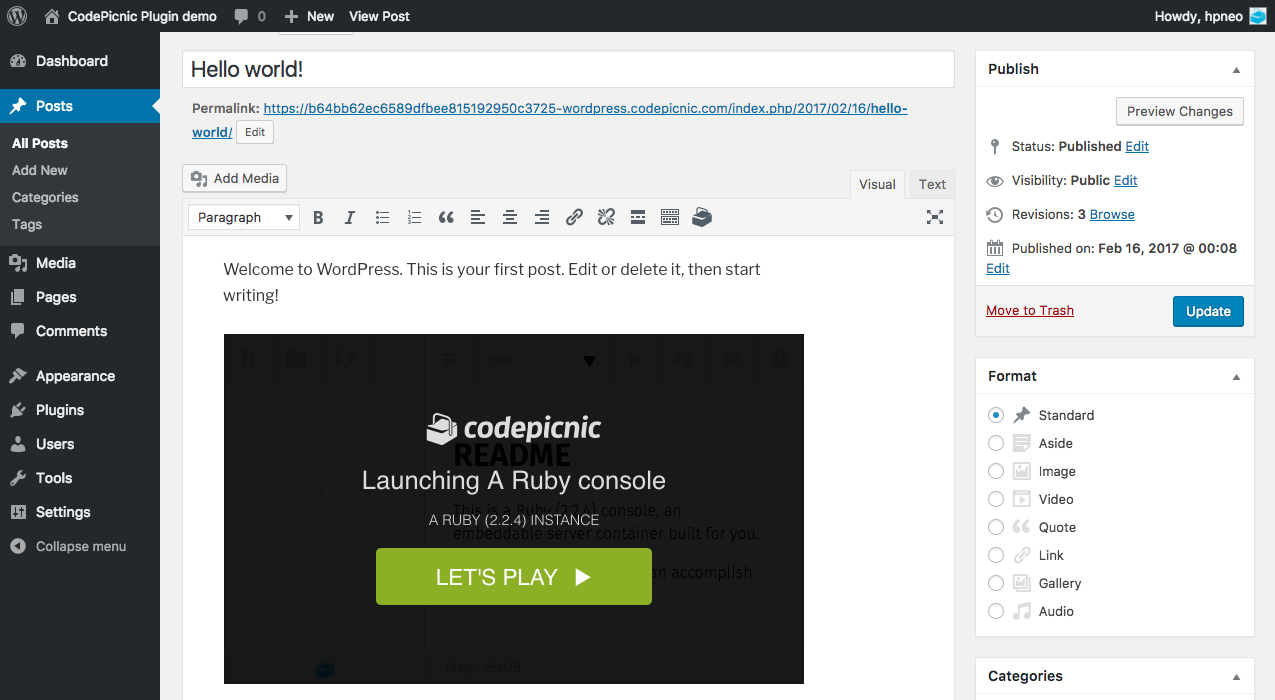The width and height of the screenshot is (1275, 700).
Task: Click the CodePicnic editor toolbar icon
Action: click(702, 217)
